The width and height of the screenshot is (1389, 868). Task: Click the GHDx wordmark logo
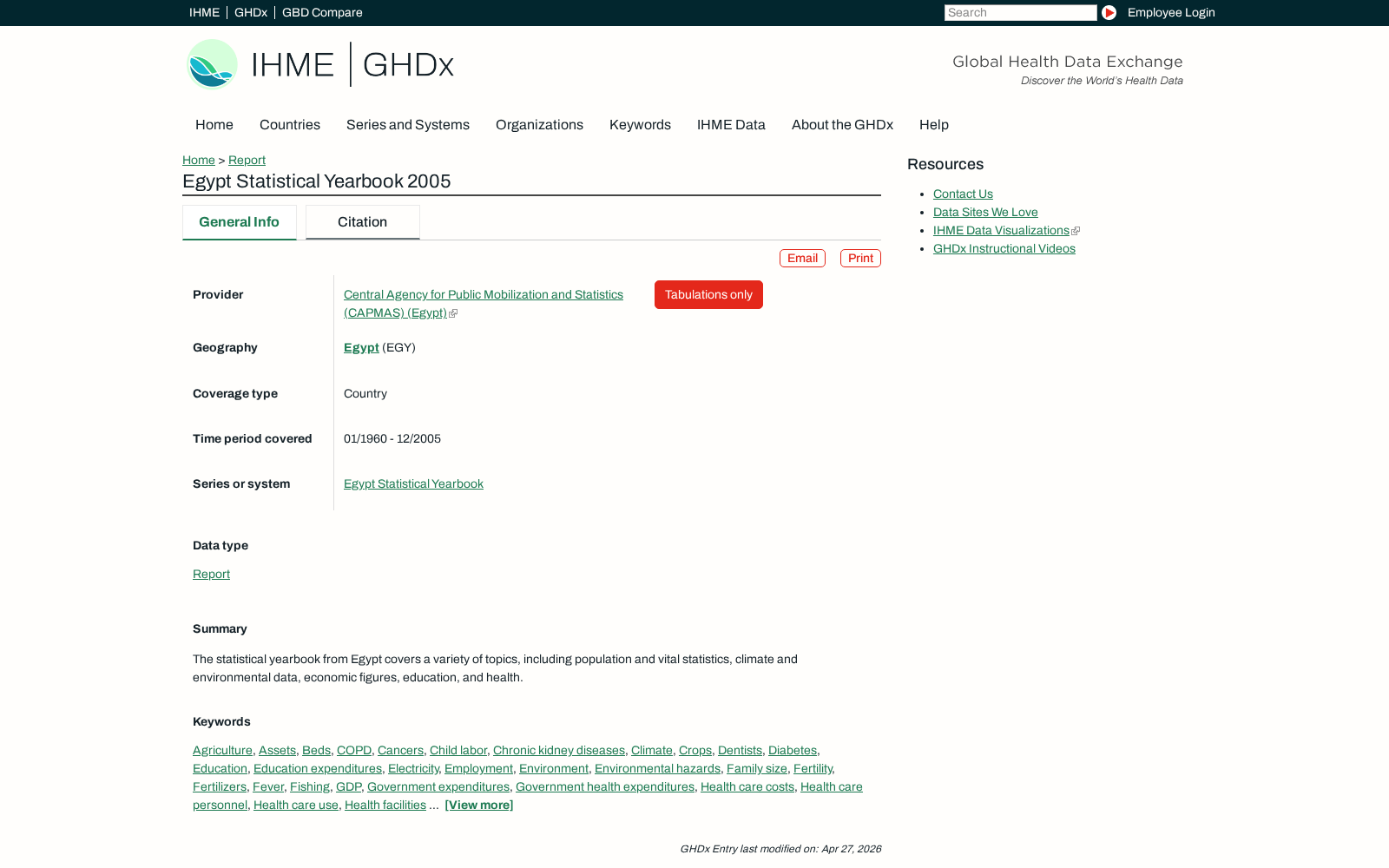tap(408, 64)
